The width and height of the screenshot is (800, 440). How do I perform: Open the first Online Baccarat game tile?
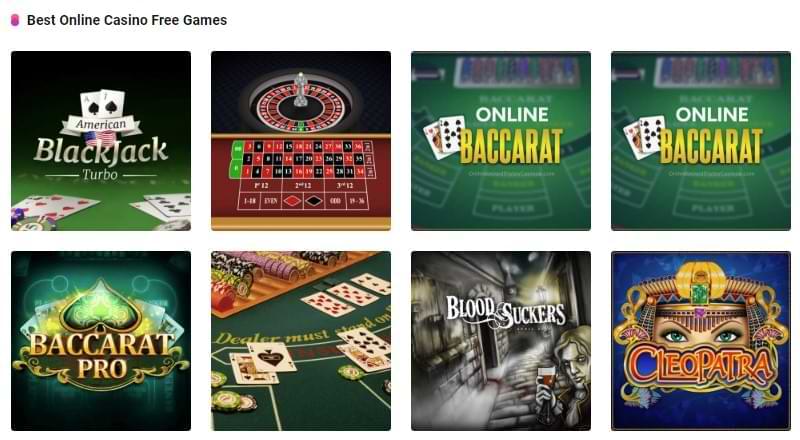501,141
